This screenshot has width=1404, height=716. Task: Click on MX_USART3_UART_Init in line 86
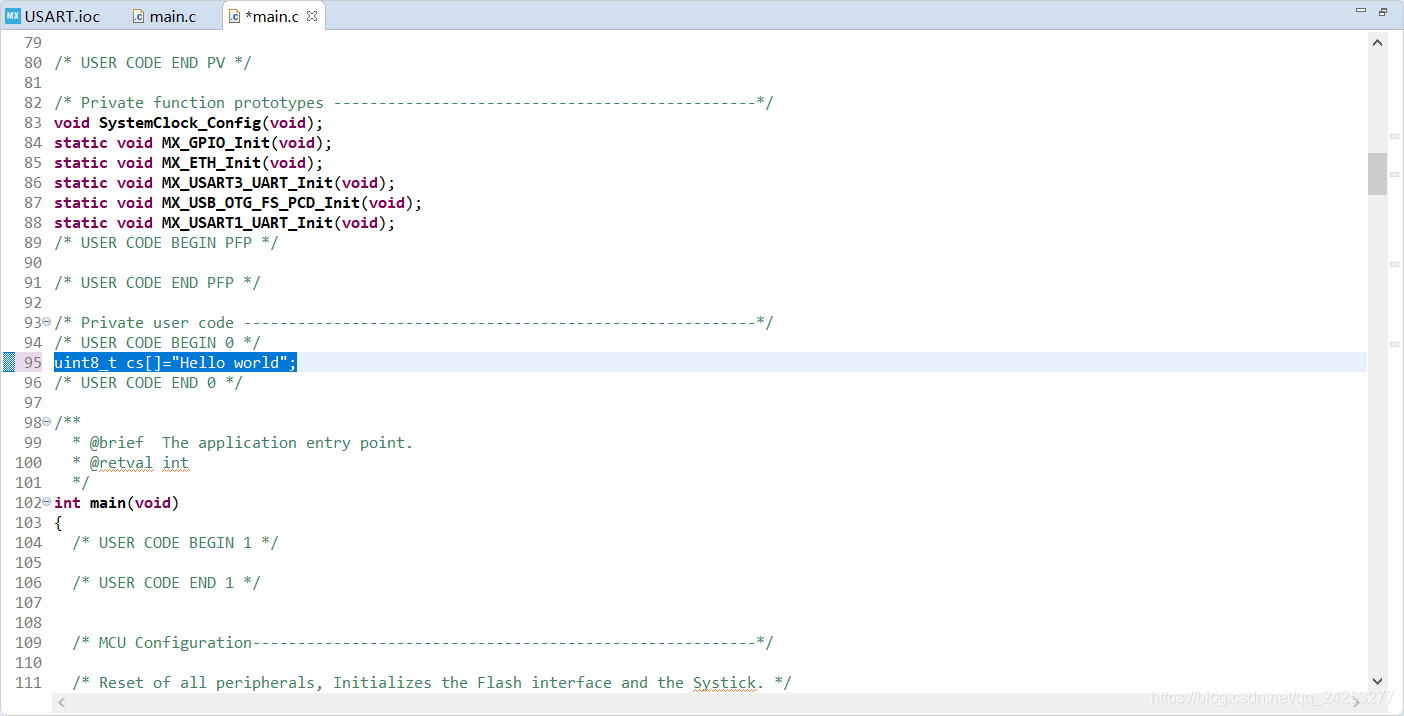(247, 183)
